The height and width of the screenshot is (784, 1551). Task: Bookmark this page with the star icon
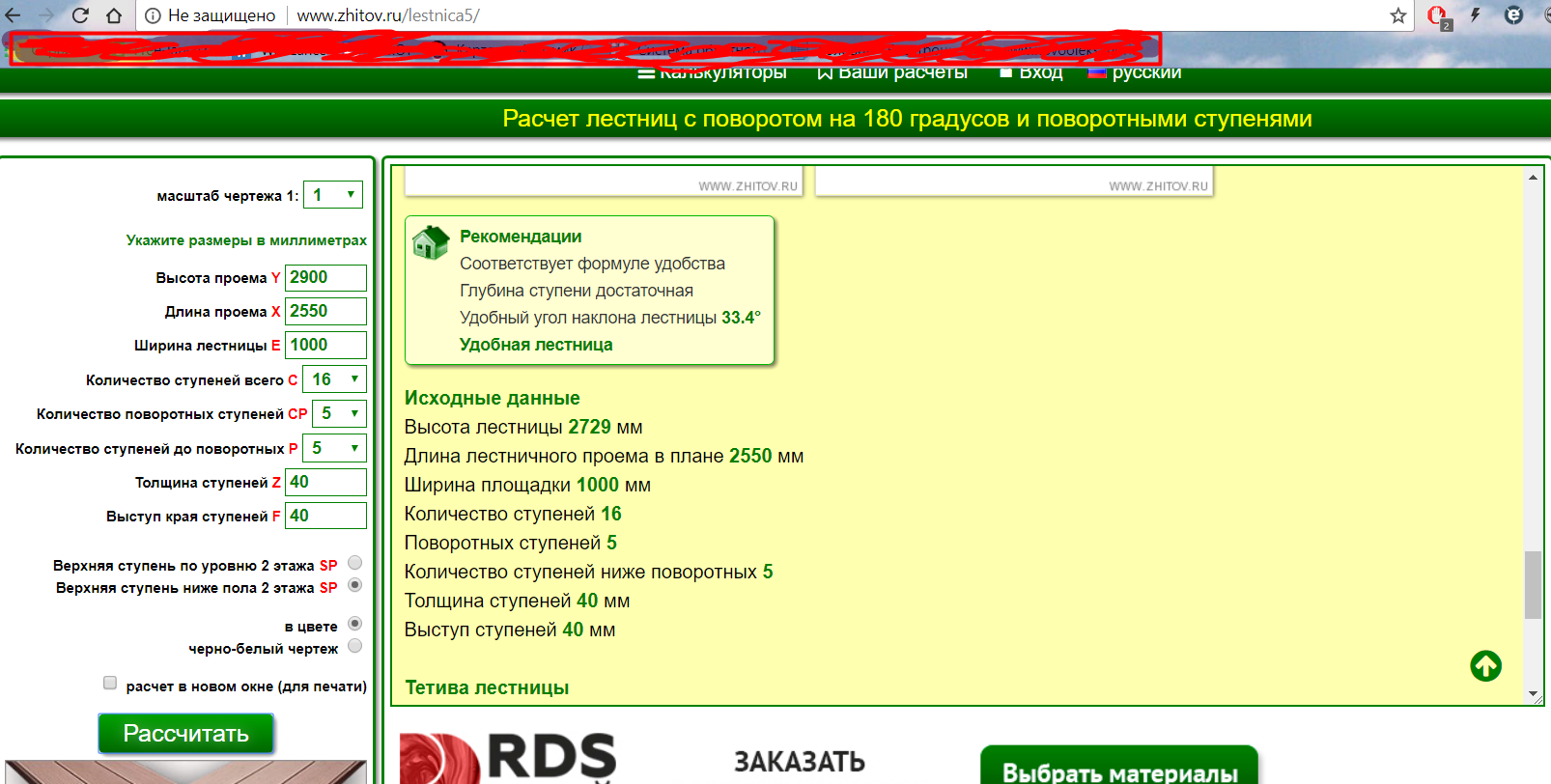[1397, 15]
